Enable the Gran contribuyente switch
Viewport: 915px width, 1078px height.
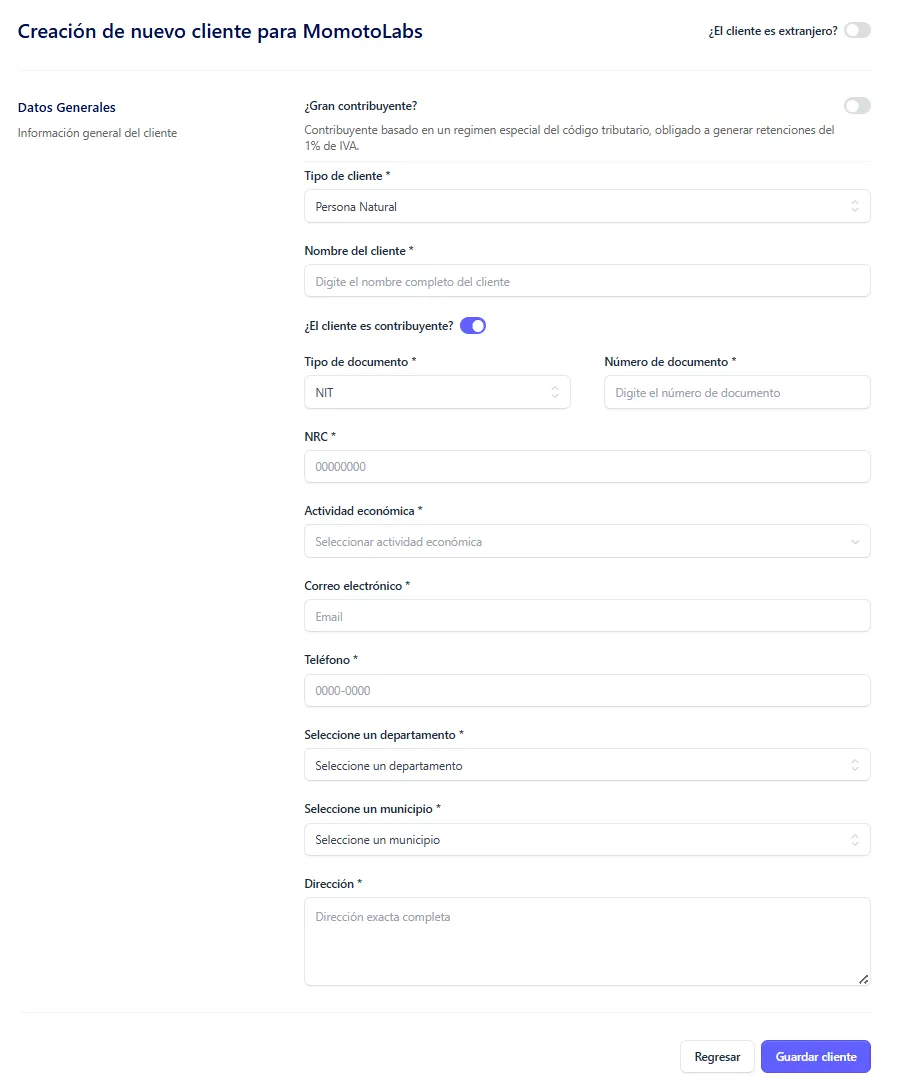(x=857, y=106)
